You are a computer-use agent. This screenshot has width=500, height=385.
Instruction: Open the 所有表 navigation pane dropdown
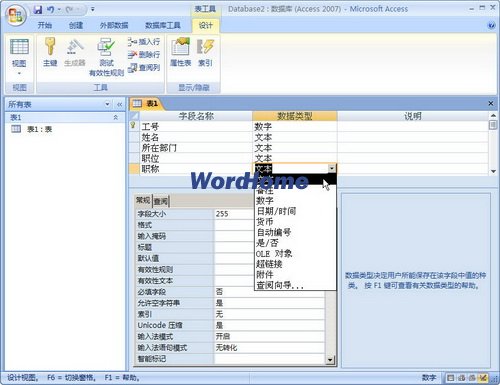pos(107,104)
